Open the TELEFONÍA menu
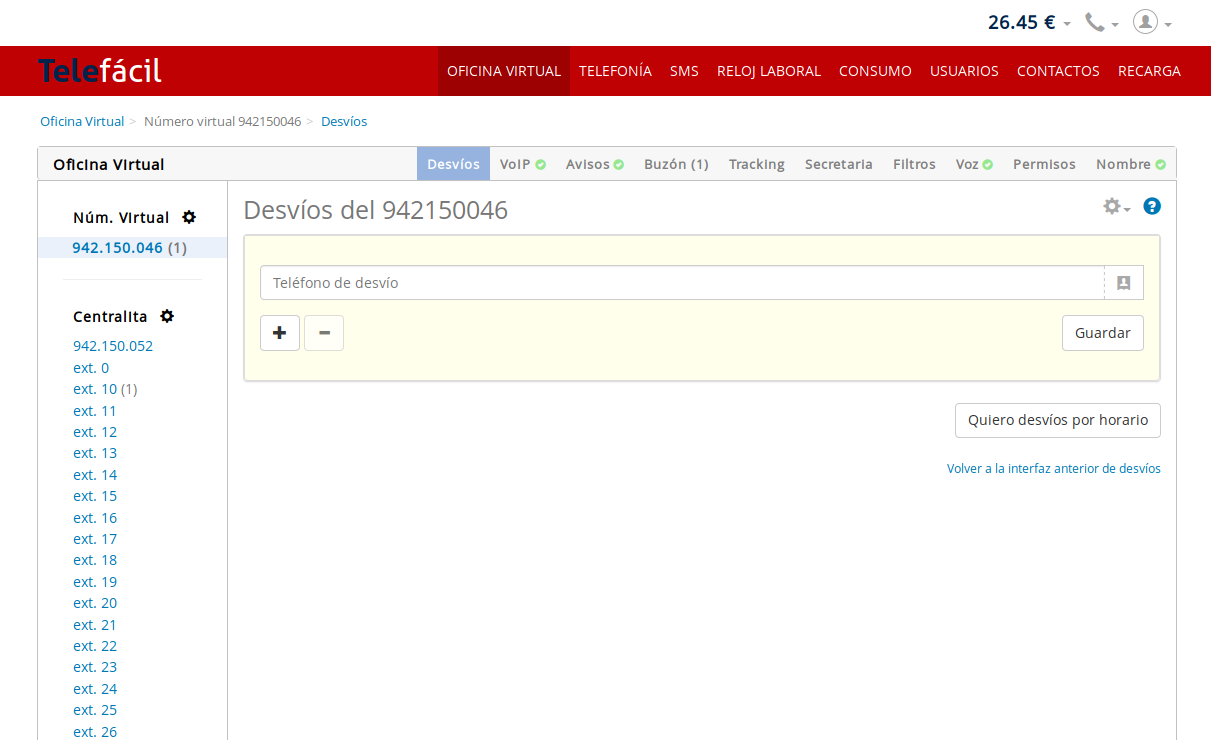This screenshot has width=1211, height=740. click(615, 71)
